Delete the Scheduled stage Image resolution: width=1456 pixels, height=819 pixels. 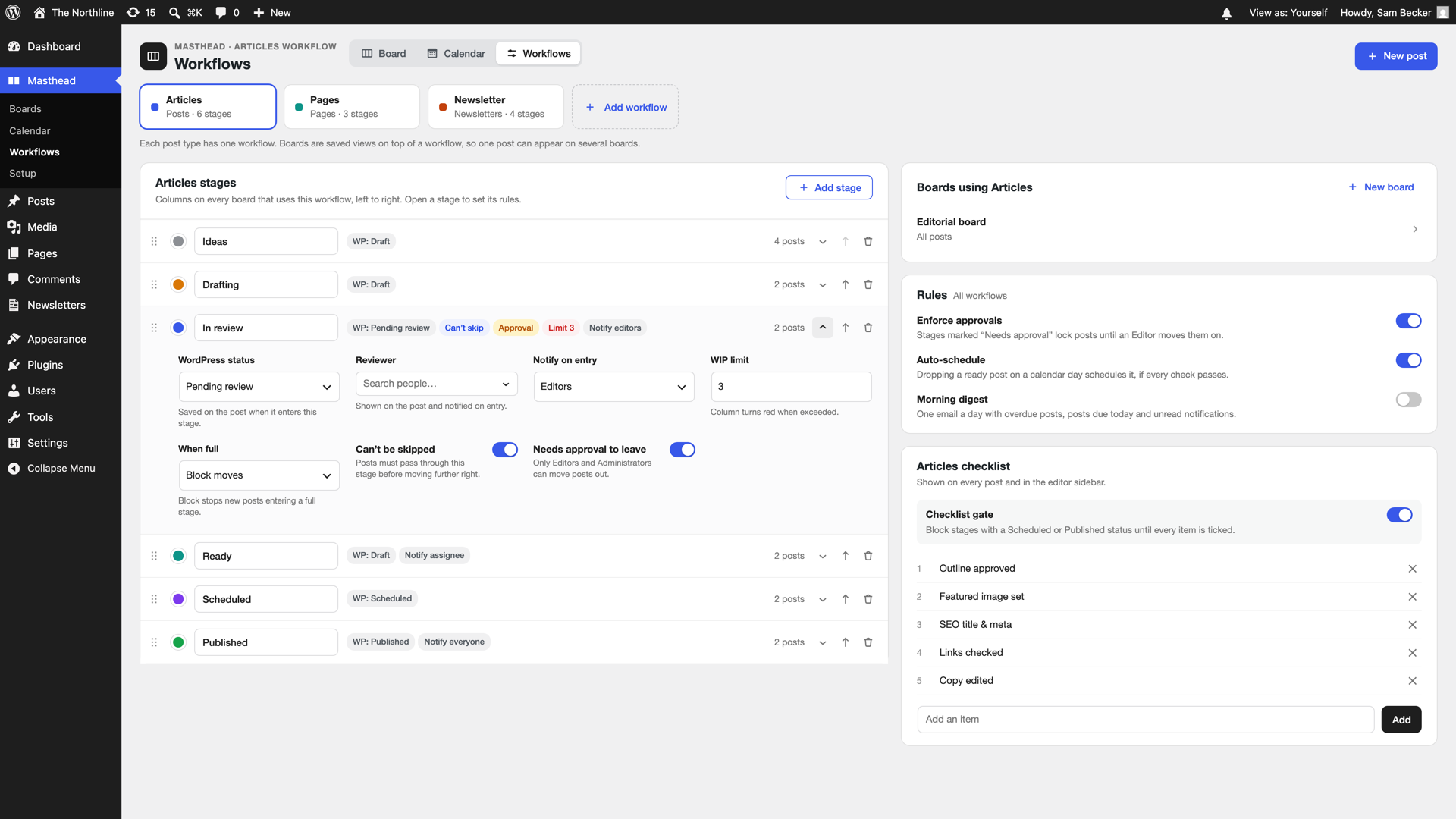[868, 599]
